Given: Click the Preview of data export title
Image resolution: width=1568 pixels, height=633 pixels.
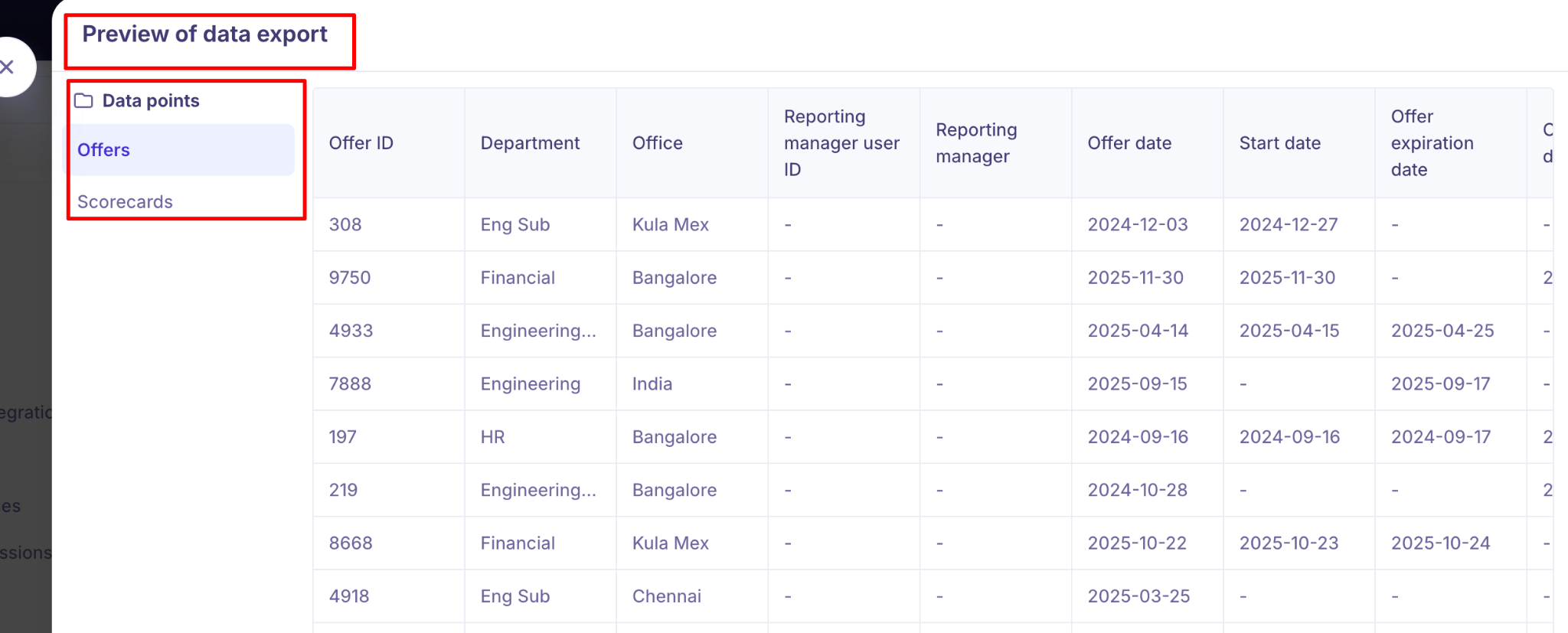Looking at the screenshot, I should pyautogui.click(x=204, y=34).
